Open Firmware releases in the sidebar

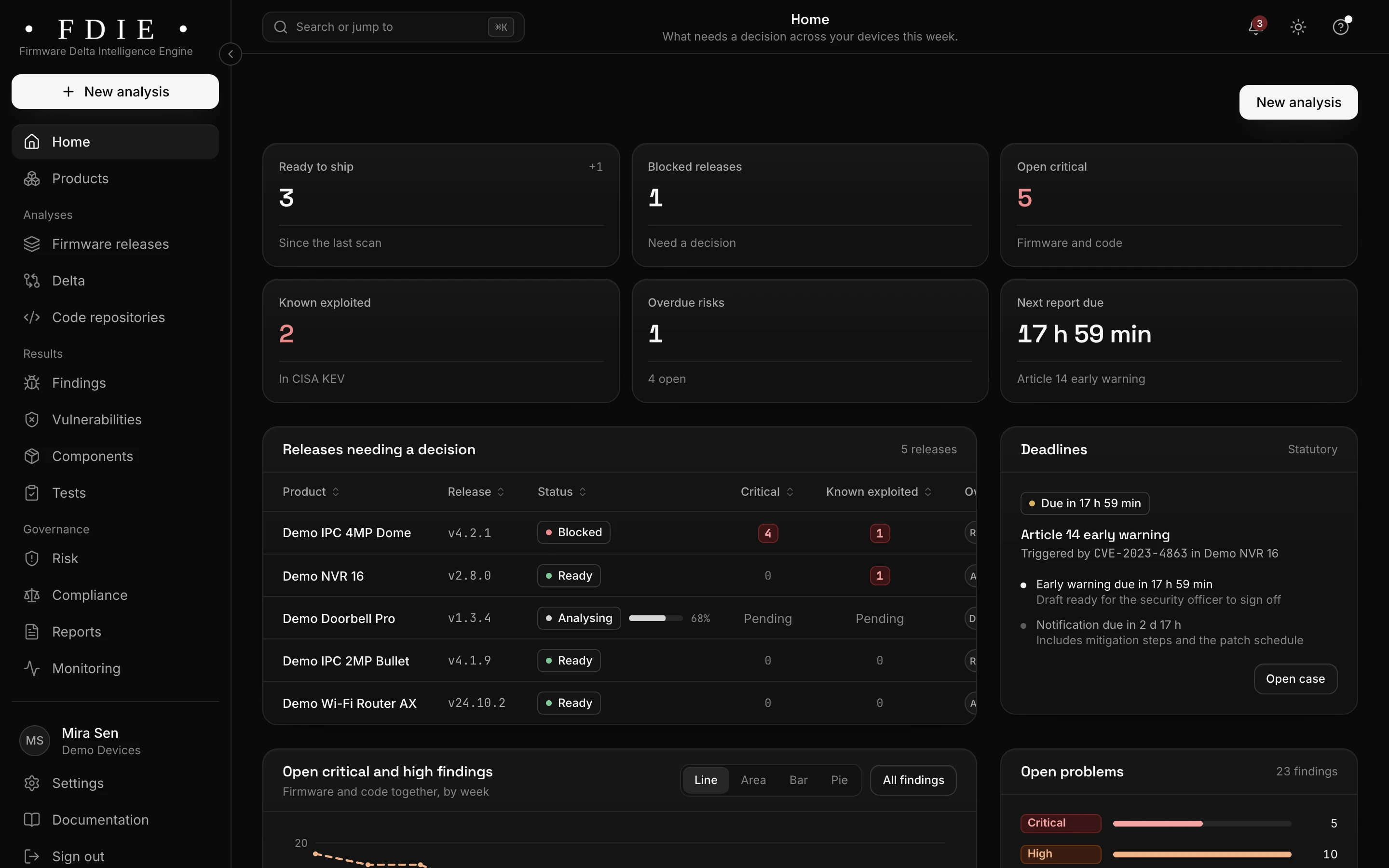click(115, 244)
